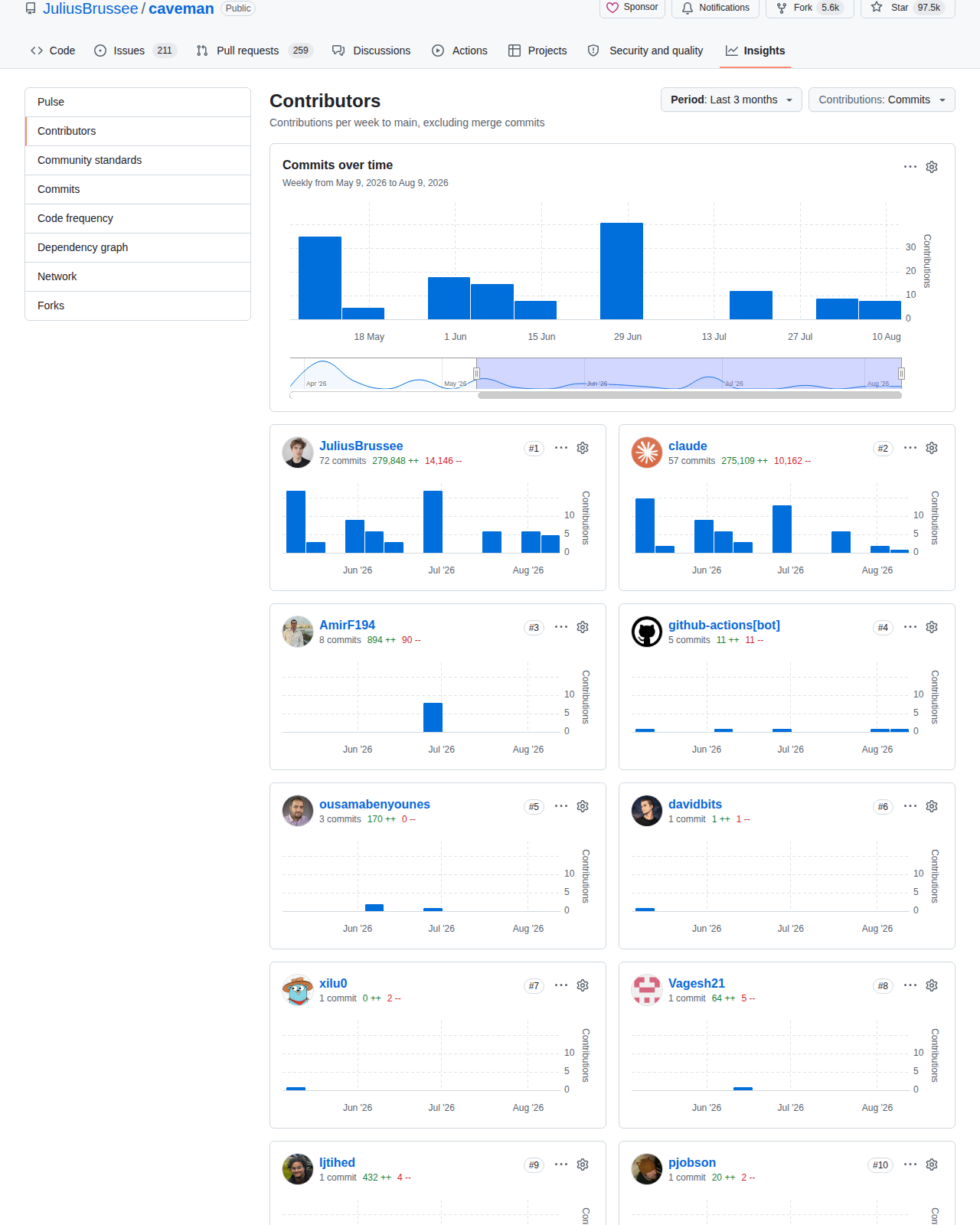Click the tallest bar near 29 Jun
Viewport: 980px width, 1225px height.
click(622, 271)
